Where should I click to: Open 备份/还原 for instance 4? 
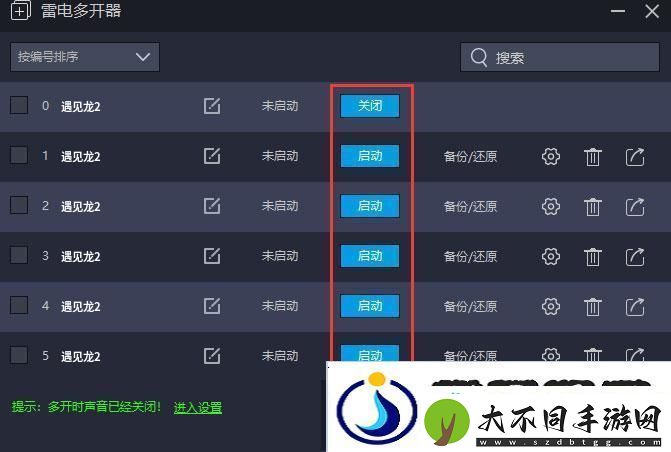[470, 306]
